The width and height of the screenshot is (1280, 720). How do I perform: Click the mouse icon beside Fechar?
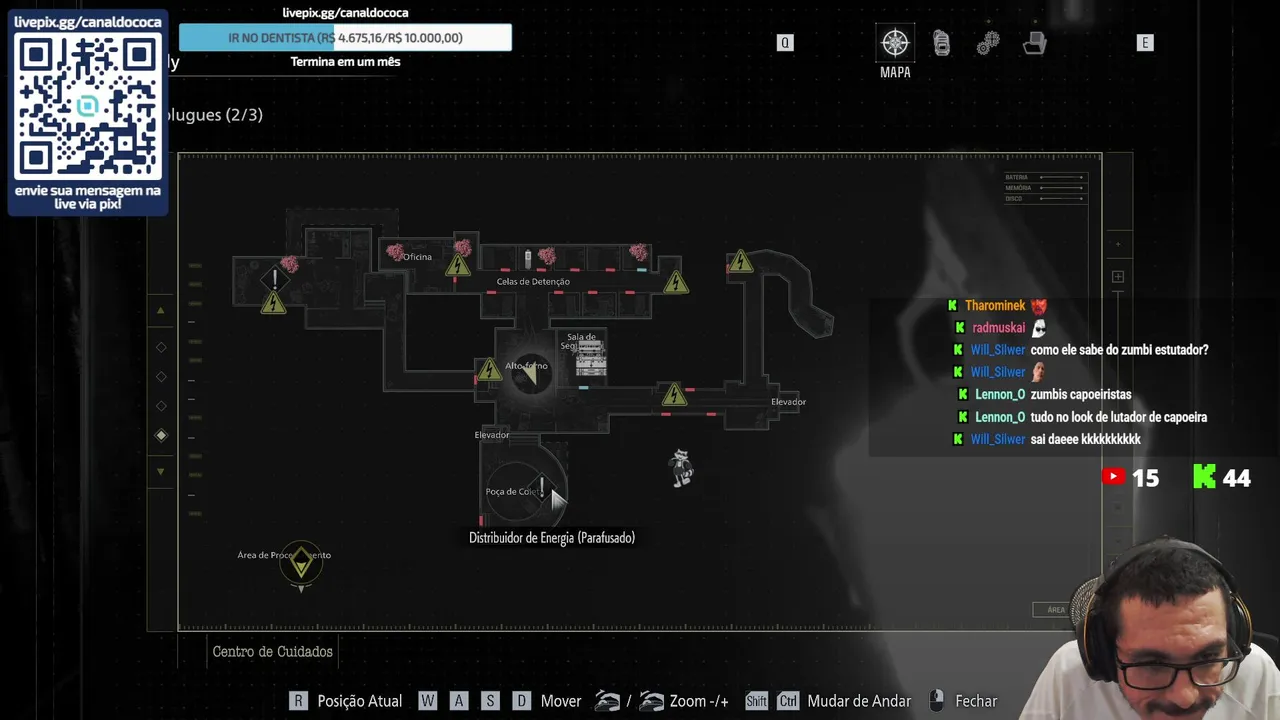pos(936,700)
